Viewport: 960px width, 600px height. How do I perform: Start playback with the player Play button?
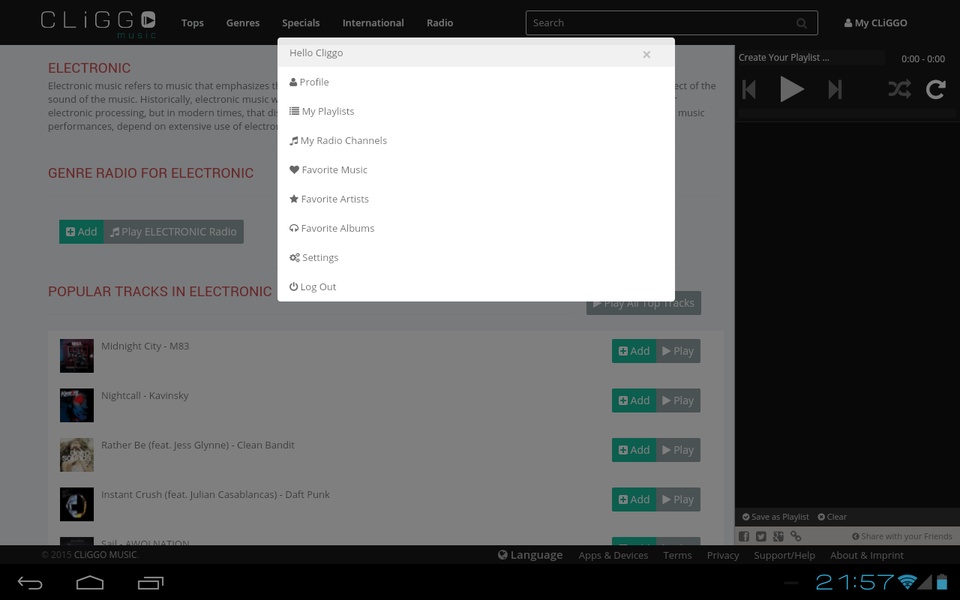point(792,89)
